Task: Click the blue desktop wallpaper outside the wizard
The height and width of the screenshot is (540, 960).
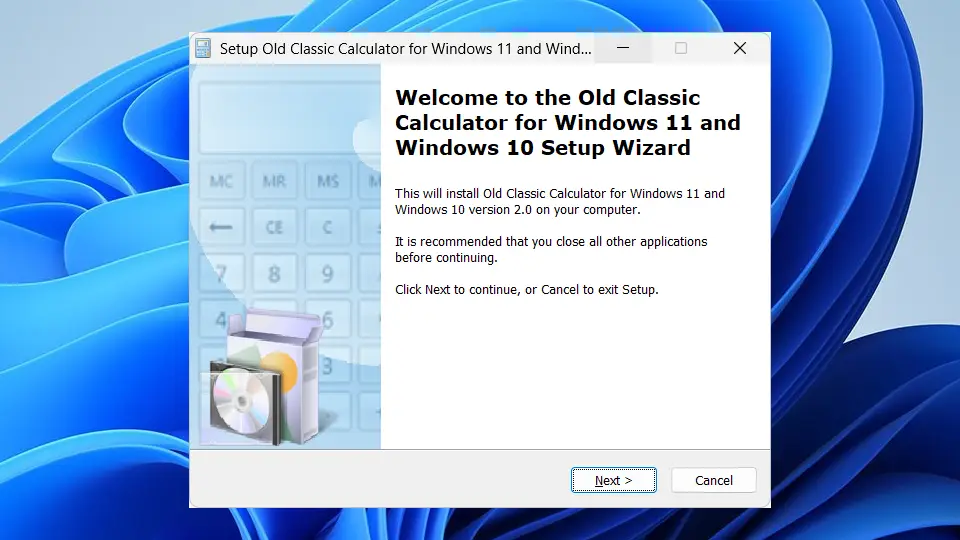Action: [92, 276]
